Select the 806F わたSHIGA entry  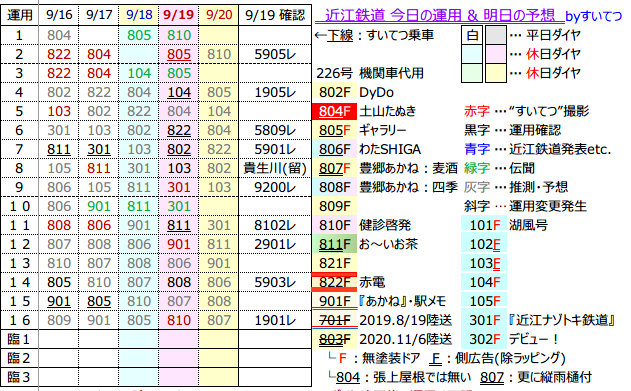[367, 149]
